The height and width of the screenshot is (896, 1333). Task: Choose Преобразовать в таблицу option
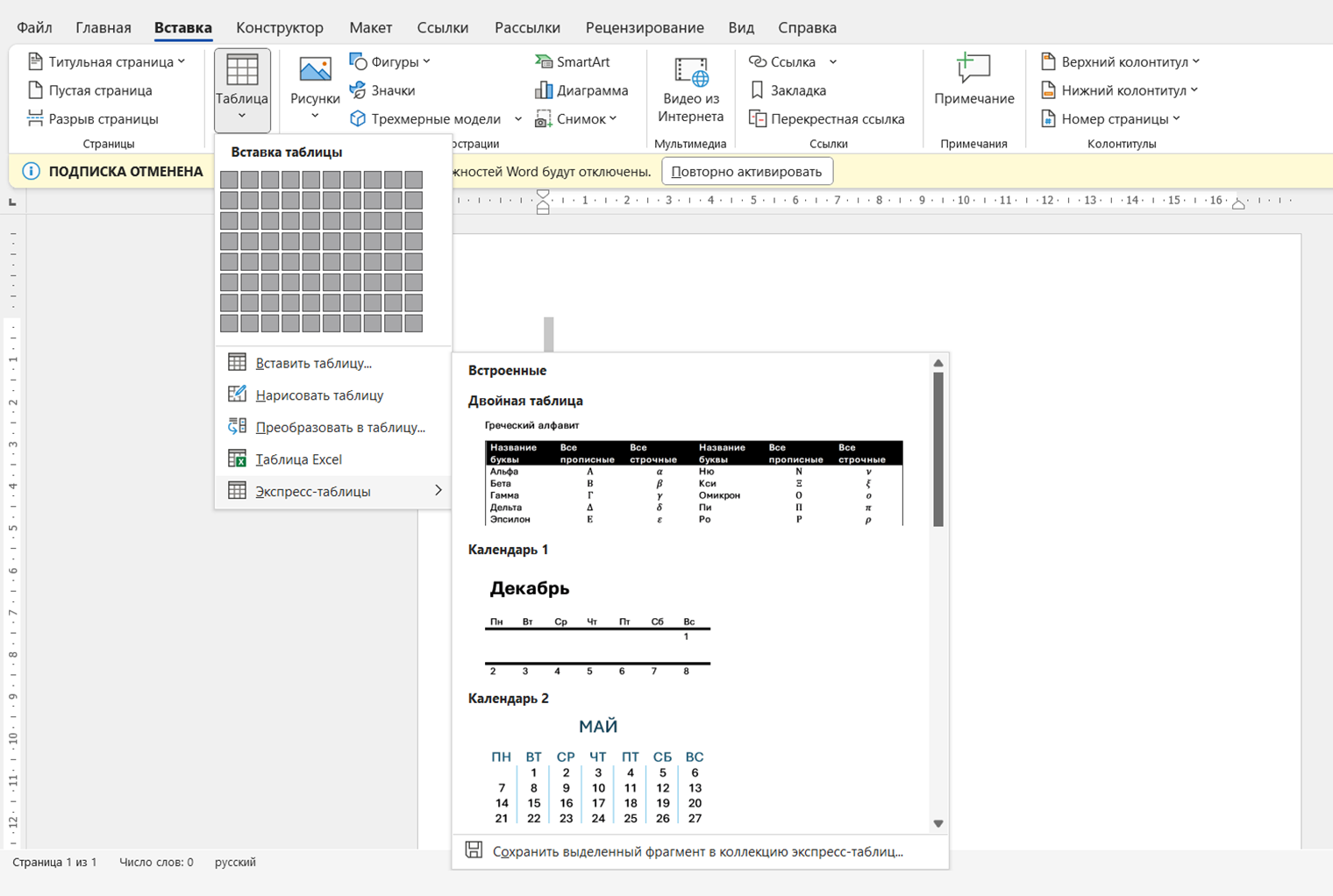[332, 427]
